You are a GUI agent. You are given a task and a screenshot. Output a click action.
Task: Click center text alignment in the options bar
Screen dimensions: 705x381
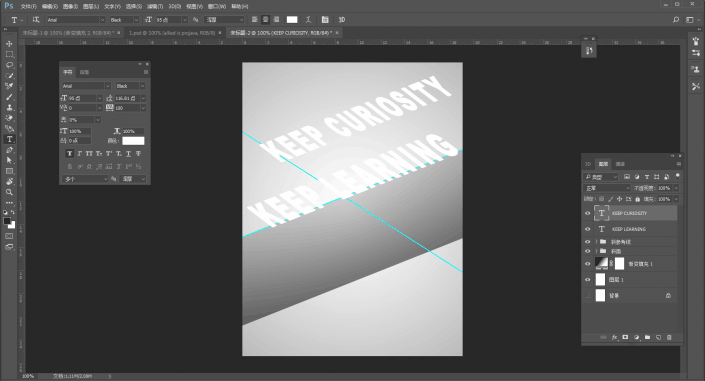point(266,20)
